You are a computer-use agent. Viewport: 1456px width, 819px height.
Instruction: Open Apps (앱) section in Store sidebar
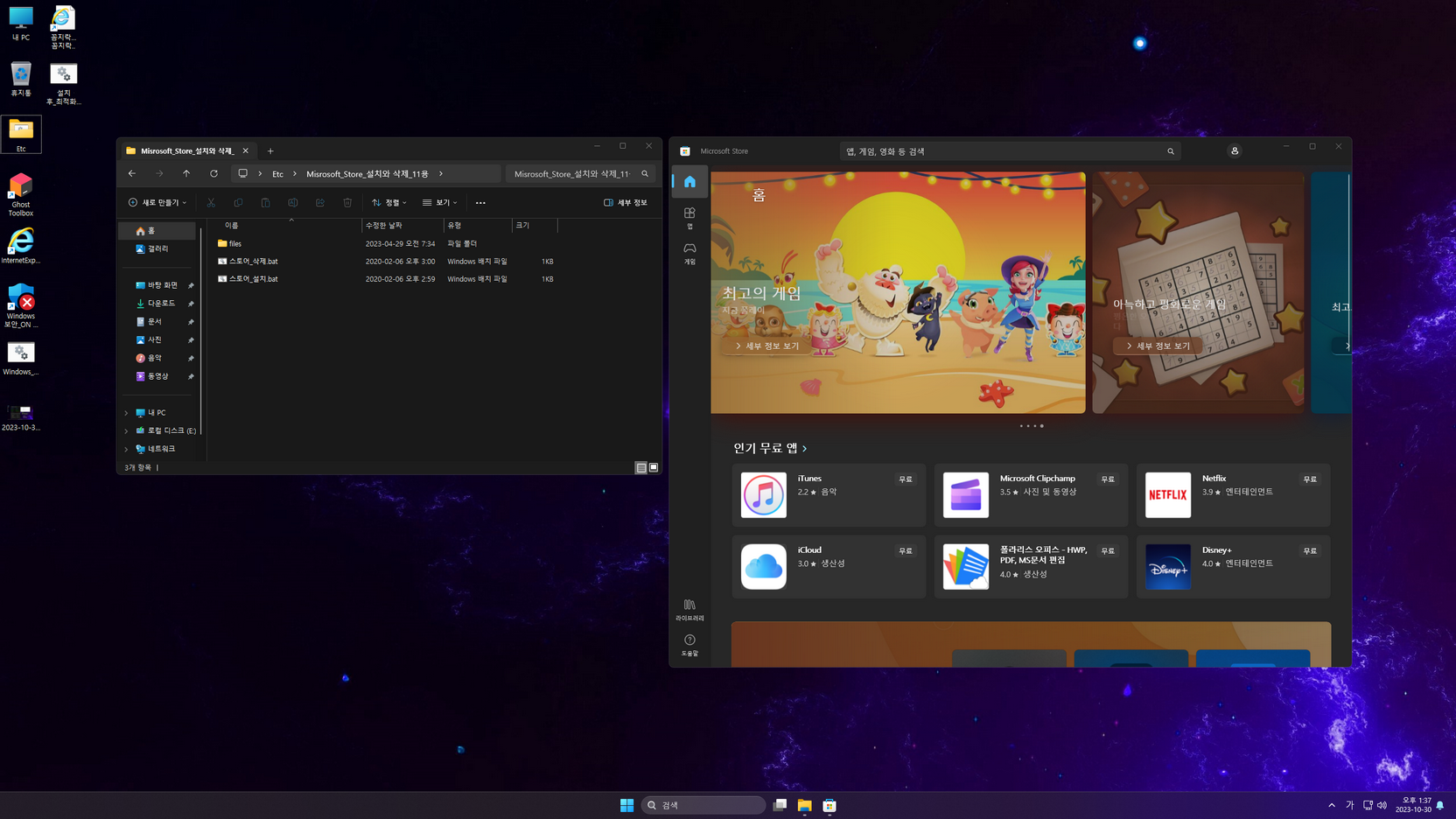click(689, 218)
